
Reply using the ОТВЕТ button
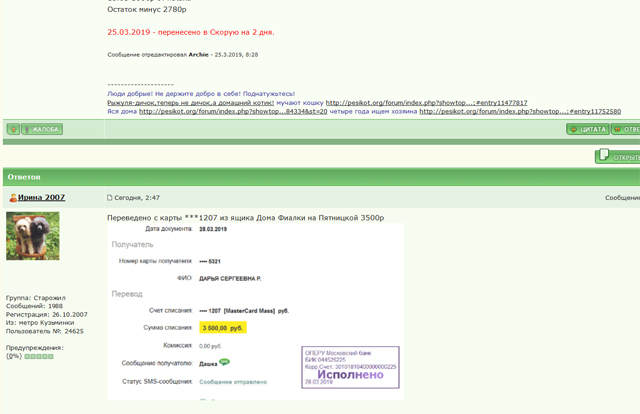tap(626, 129)
